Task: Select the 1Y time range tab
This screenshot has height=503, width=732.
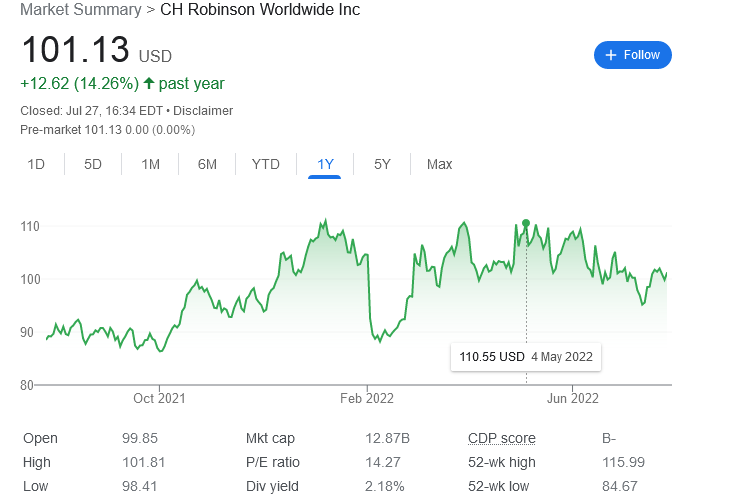Action: [325, 164]
